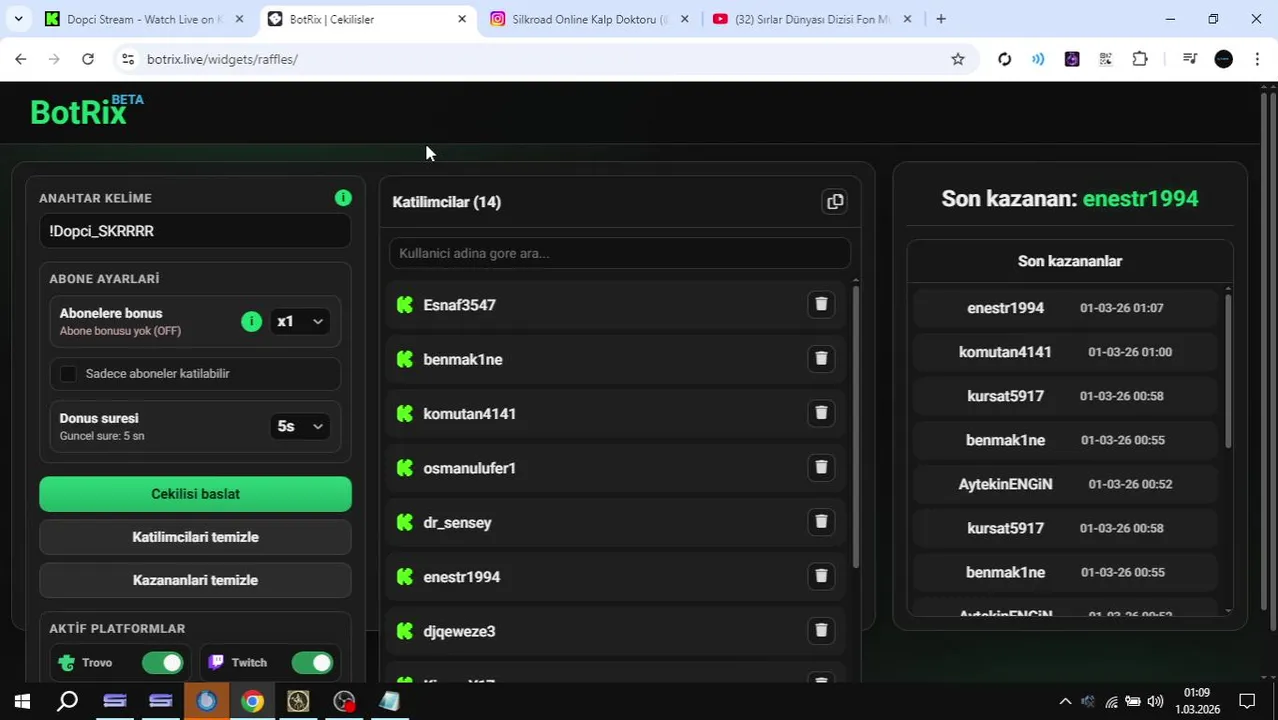
Task: Open the purple browser extension icon
Action: (x=1072, y=59)
